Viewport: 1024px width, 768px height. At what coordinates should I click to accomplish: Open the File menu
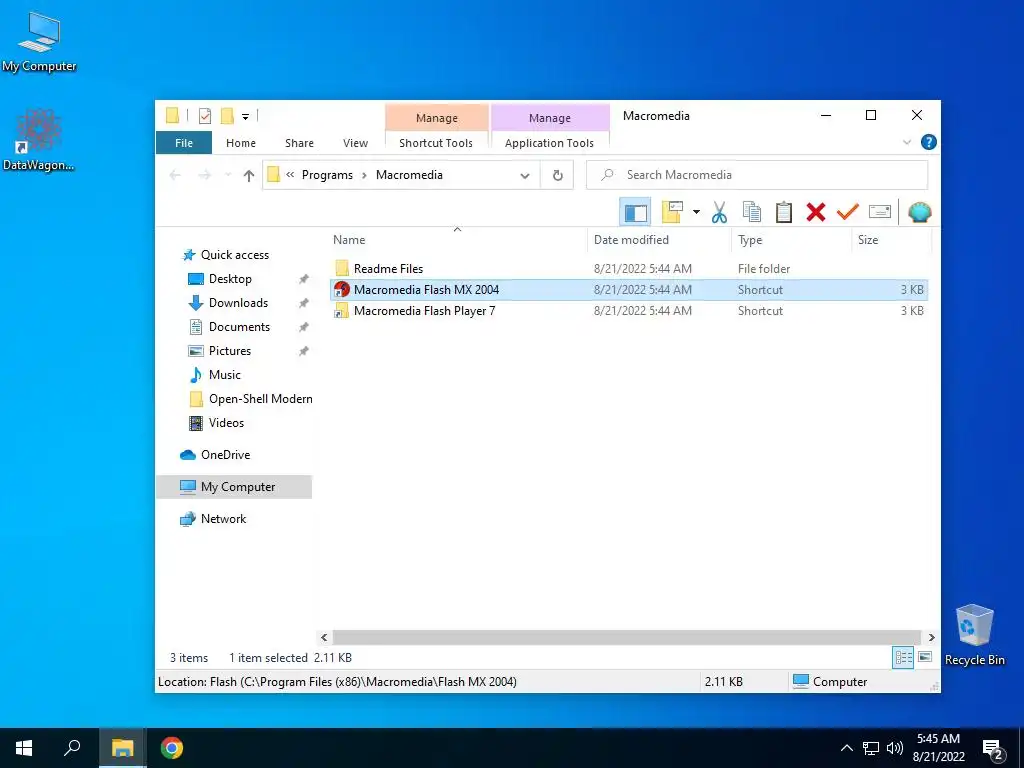184,143
